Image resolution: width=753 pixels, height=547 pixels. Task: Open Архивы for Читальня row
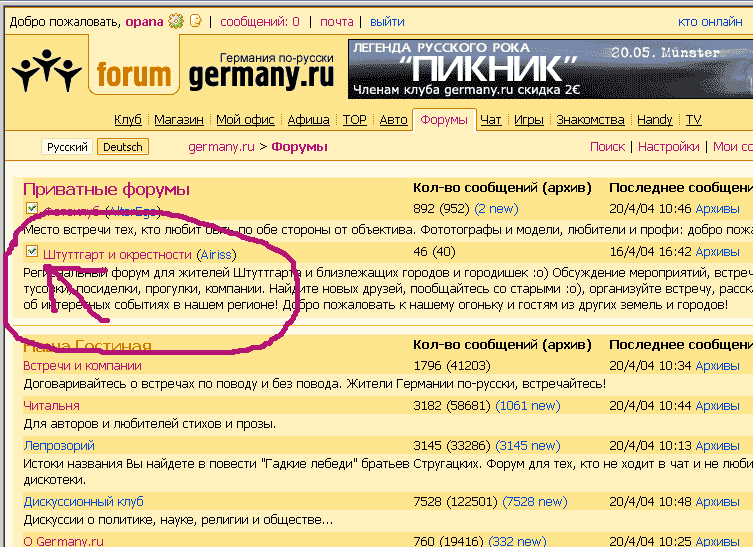(x=717, y=406)
